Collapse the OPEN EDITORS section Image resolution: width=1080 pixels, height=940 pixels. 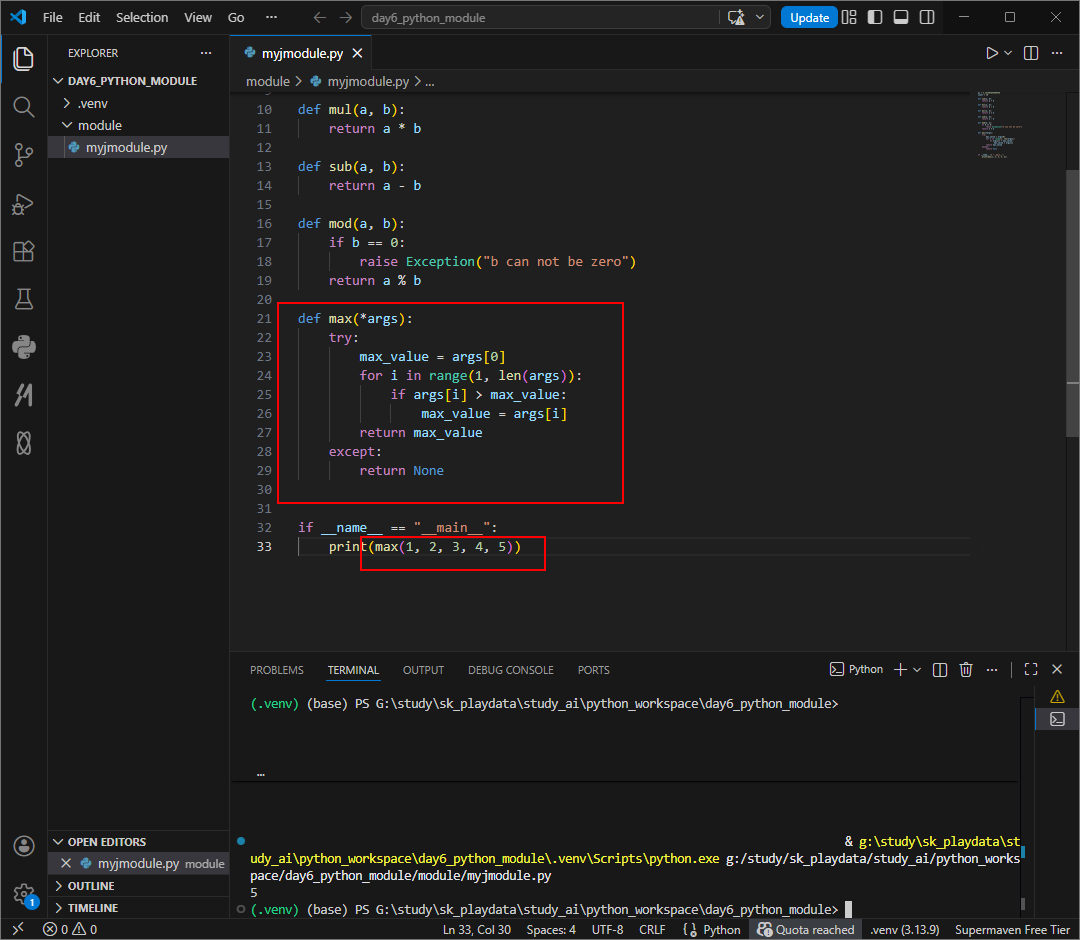pyautogui.click(x=138, y=842)
